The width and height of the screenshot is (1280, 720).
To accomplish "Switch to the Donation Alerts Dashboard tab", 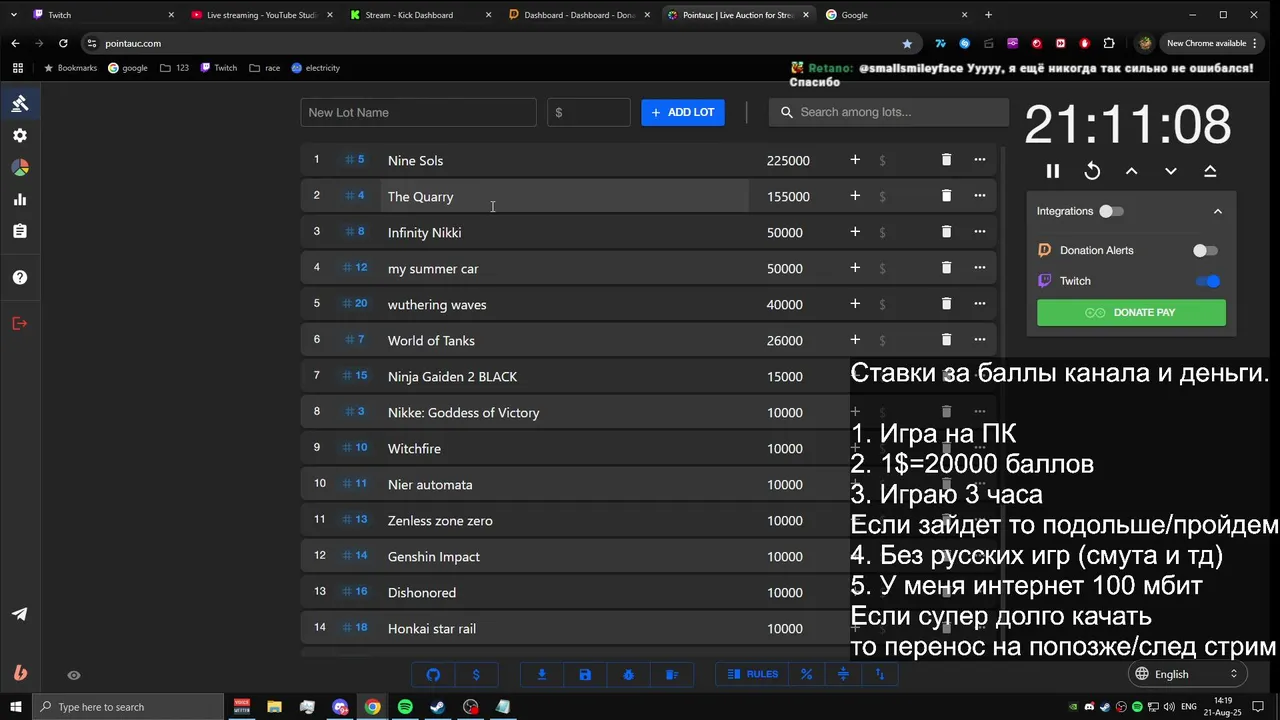I will (580, 15).
